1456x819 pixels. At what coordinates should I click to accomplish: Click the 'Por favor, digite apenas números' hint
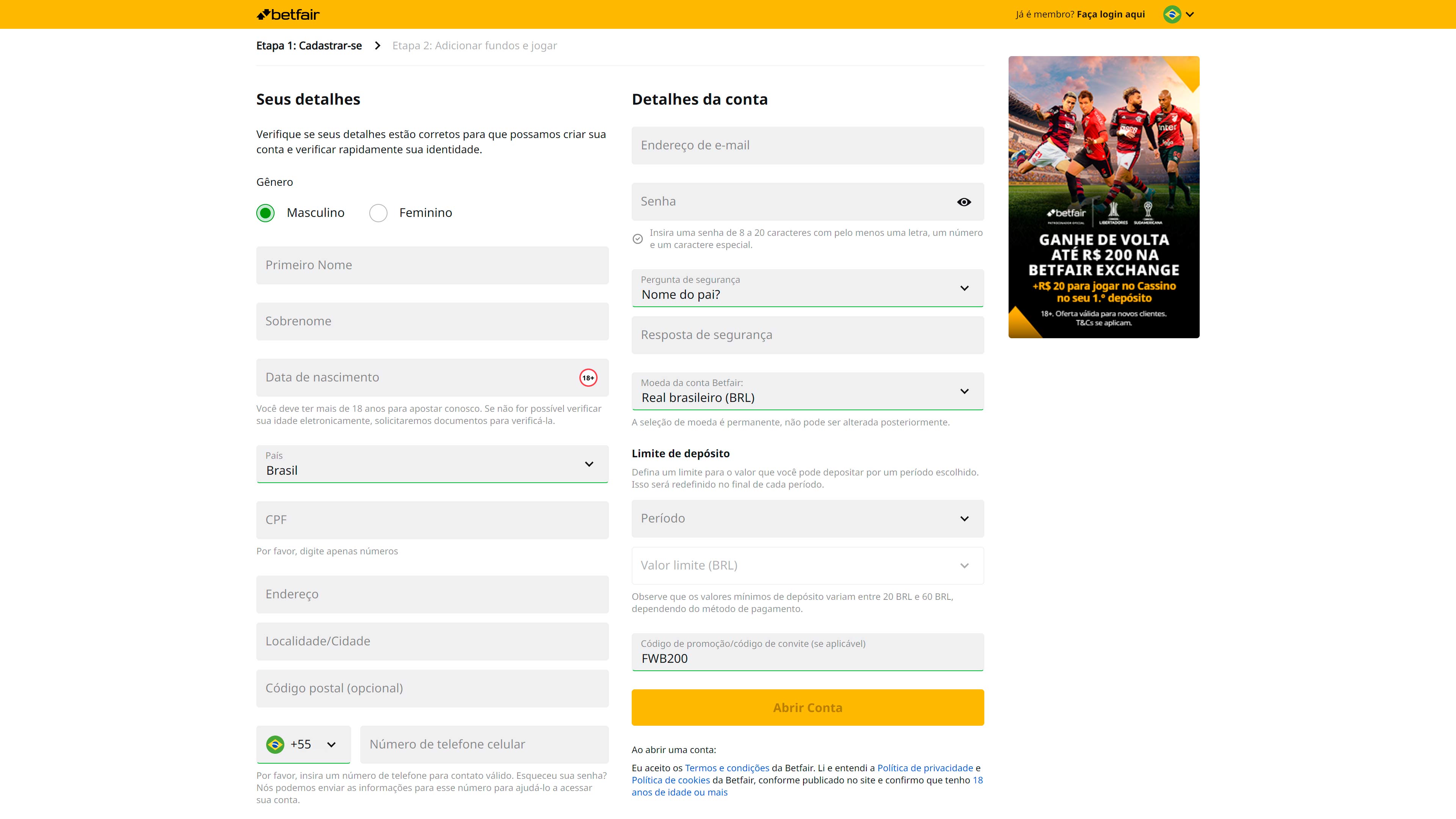point(327,551)
